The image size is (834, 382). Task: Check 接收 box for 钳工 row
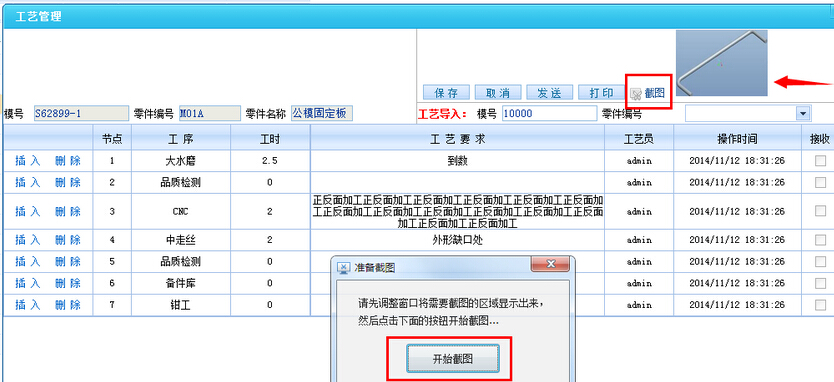[820, 305]
